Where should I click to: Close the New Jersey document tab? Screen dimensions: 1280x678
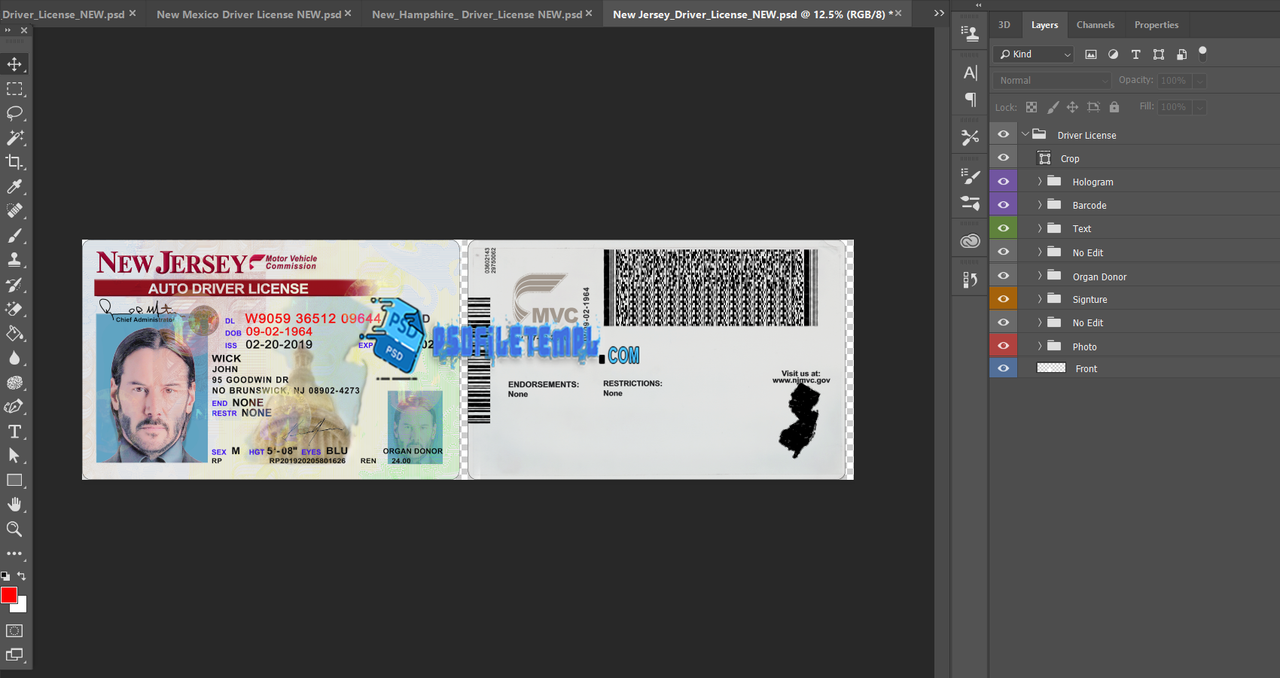[x=898, y=14]
